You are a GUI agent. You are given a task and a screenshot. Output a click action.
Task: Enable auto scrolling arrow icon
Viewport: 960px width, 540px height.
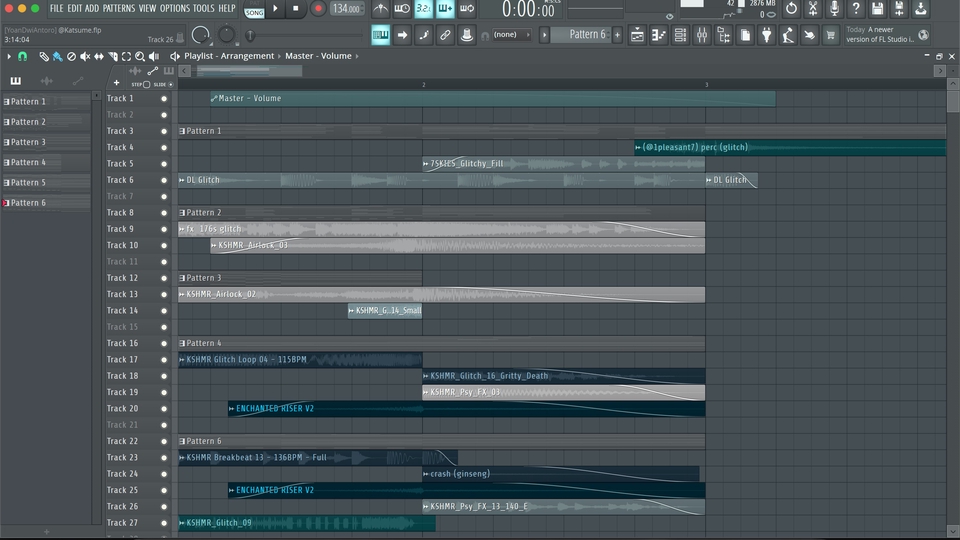click(x=402, y=35)
